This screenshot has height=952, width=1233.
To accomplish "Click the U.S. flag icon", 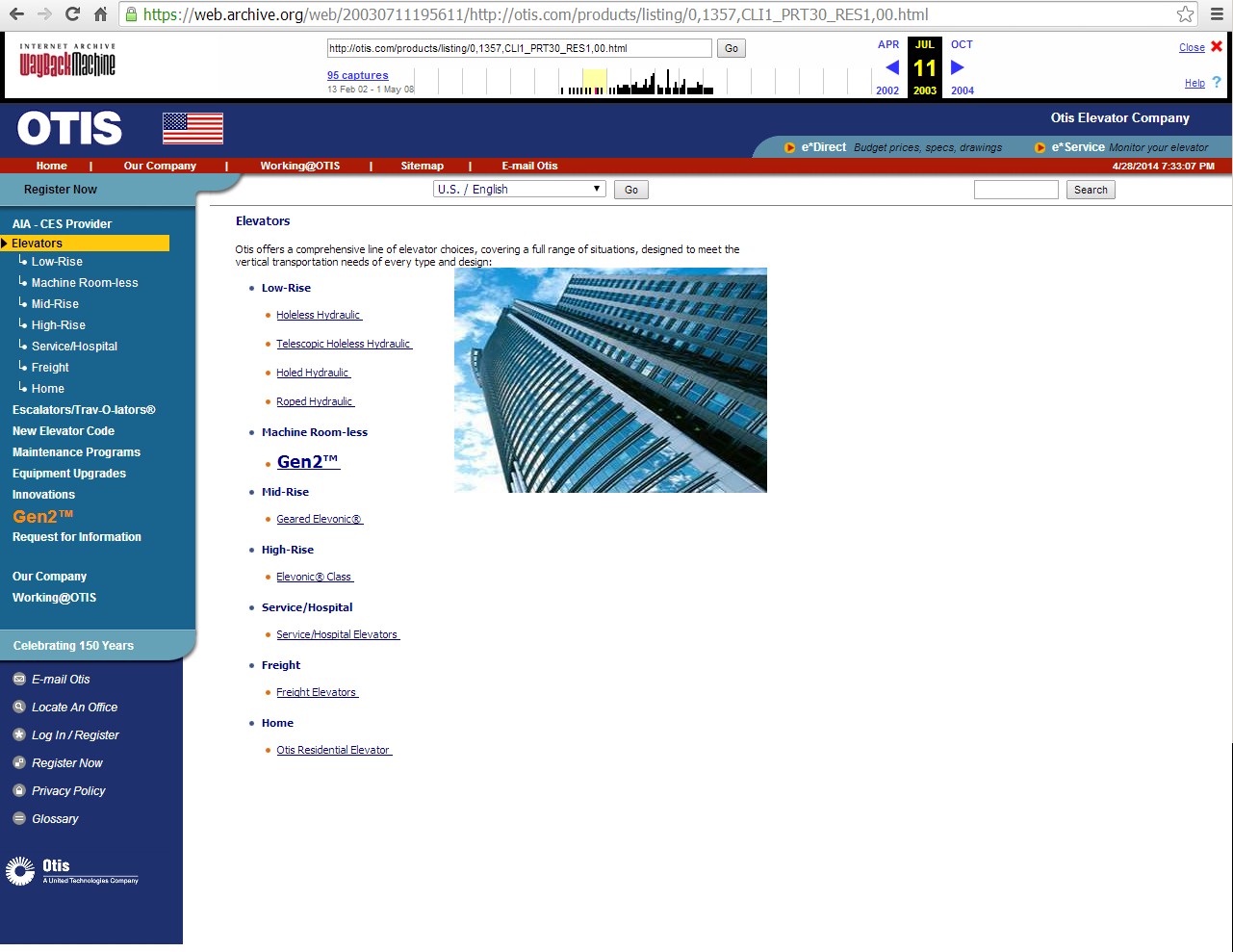I will click(x=193, y=129).
